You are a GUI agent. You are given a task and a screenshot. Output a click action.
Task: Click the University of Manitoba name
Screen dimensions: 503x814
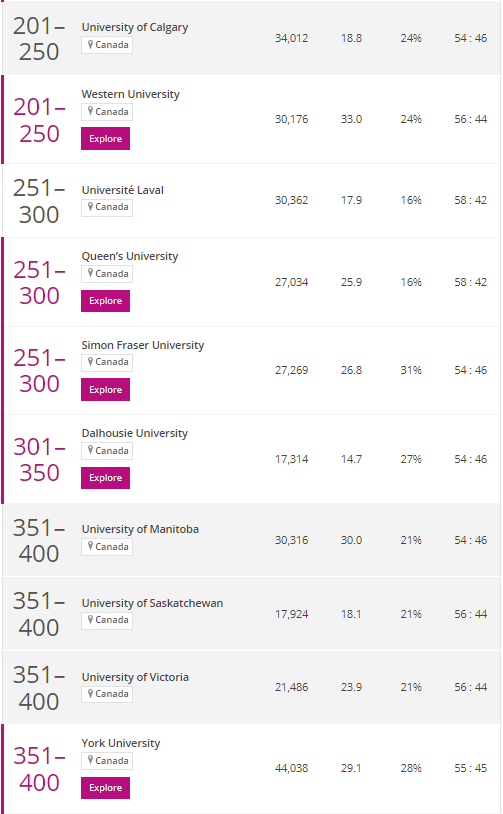140,529
